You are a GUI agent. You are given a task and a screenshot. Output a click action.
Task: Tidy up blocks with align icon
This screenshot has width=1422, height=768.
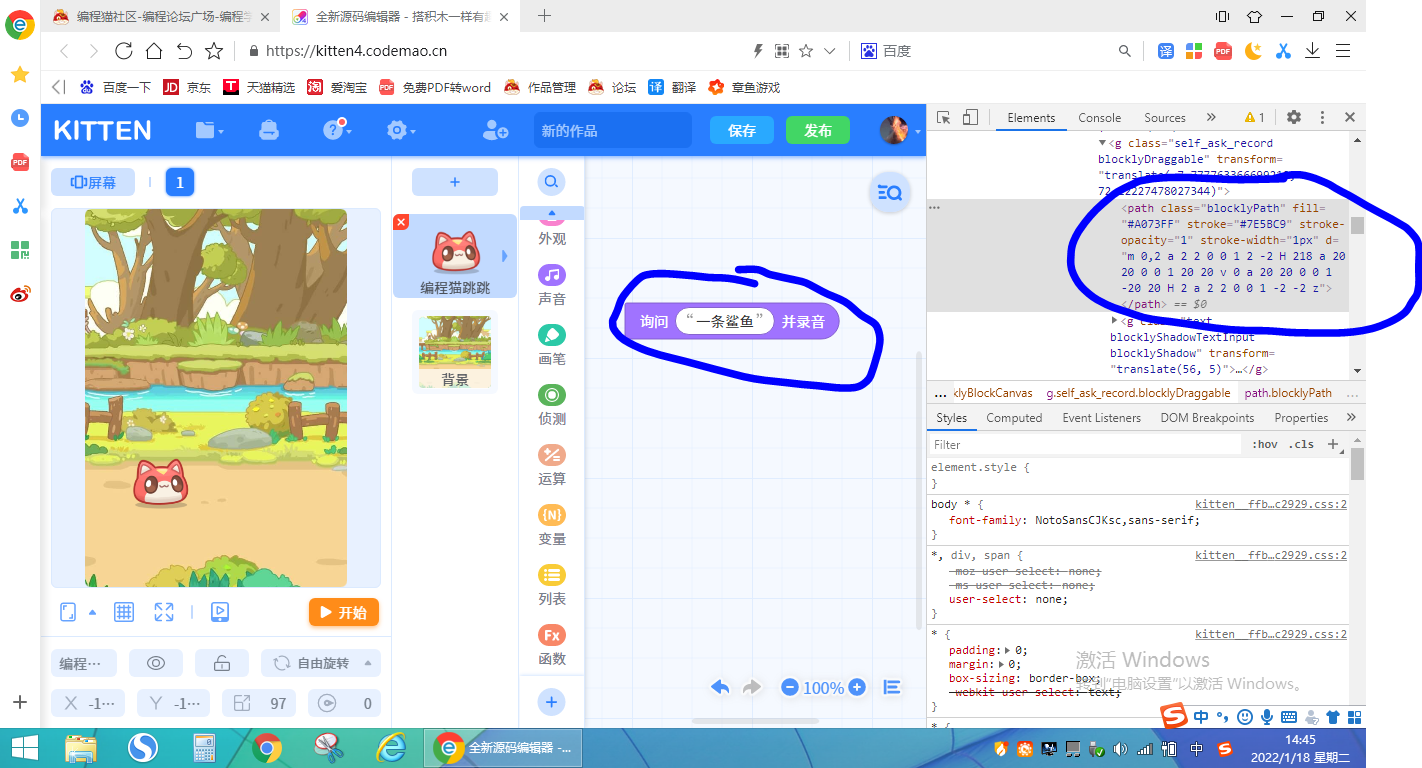pos(892,687)
